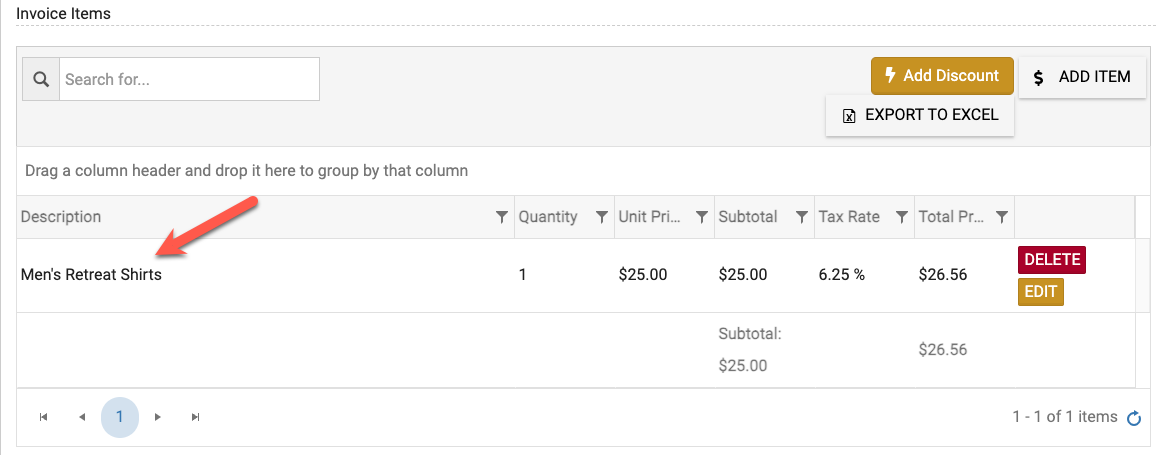Click the Add Discount button
Screen dimensions: 1166x455
(x=942, y=76)
